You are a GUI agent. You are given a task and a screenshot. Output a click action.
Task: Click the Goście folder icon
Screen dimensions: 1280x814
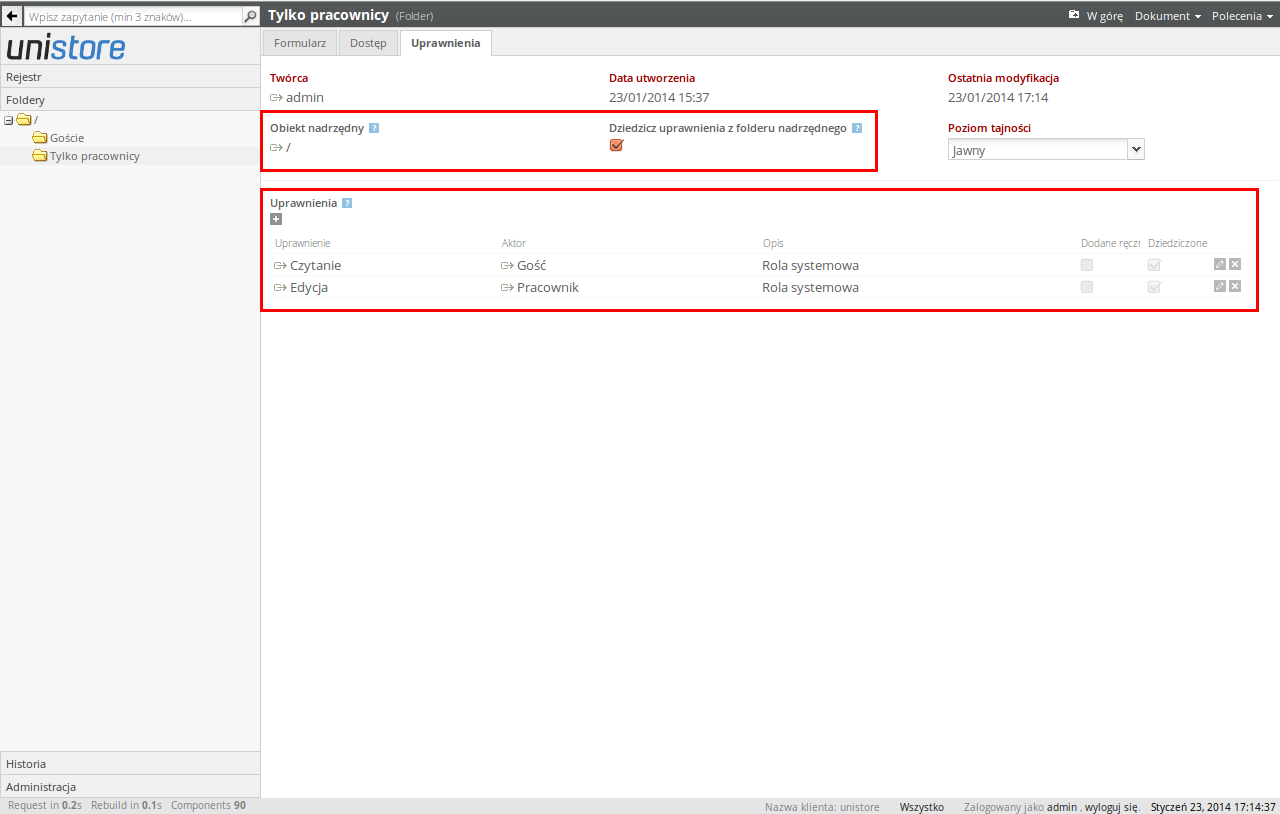(x=40, y=138)
